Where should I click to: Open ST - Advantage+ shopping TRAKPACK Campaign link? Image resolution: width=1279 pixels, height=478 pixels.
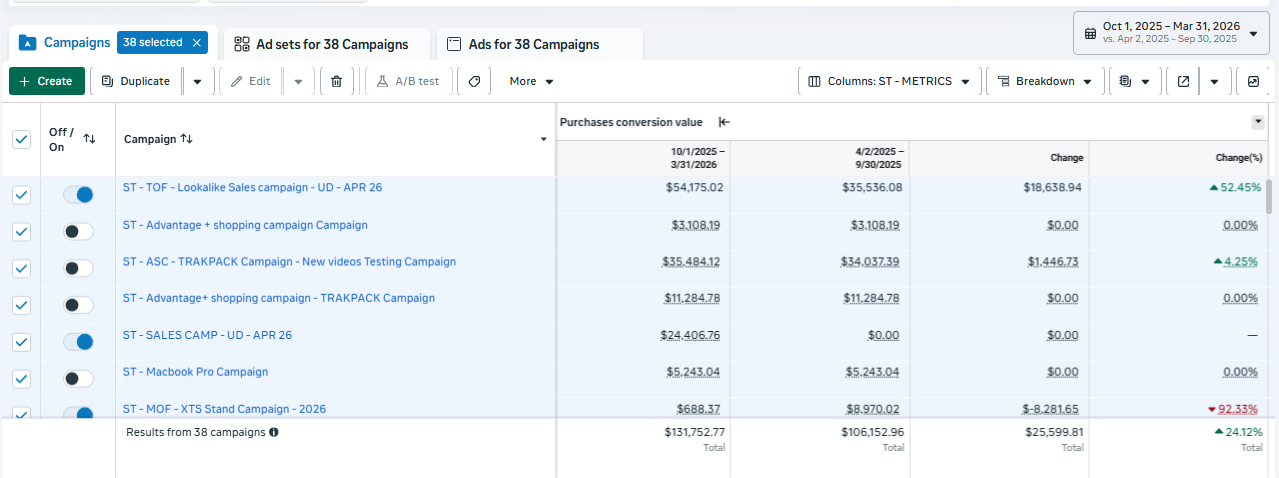tap(279, 298)
